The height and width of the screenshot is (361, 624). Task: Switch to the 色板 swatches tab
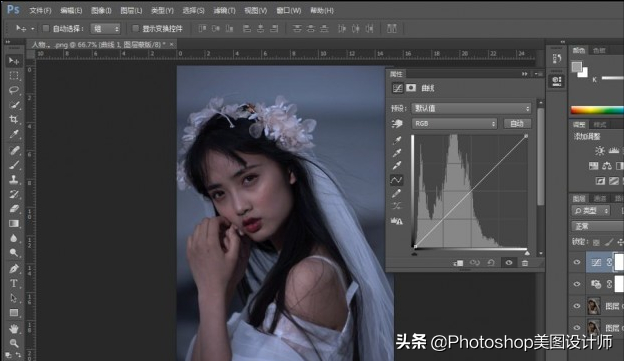[599, 50]
